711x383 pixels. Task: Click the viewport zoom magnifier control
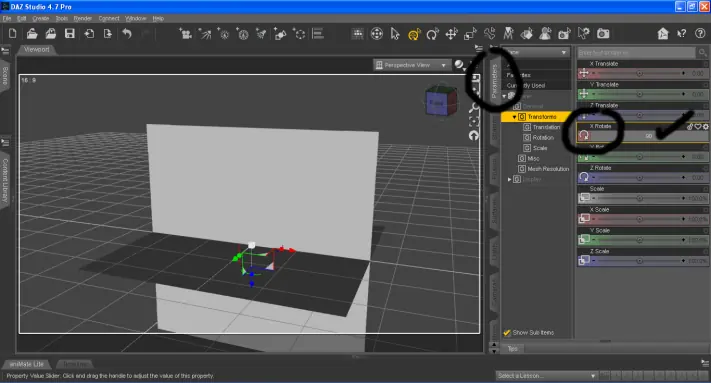point(474,107)
